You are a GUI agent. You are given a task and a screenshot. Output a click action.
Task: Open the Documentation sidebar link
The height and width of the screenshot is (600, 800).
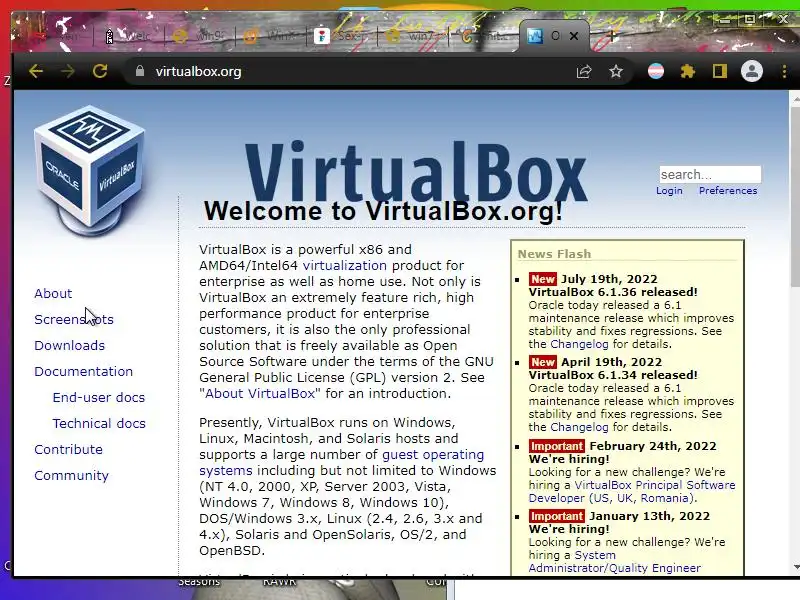pyautogui.click(x=84, y=371)
